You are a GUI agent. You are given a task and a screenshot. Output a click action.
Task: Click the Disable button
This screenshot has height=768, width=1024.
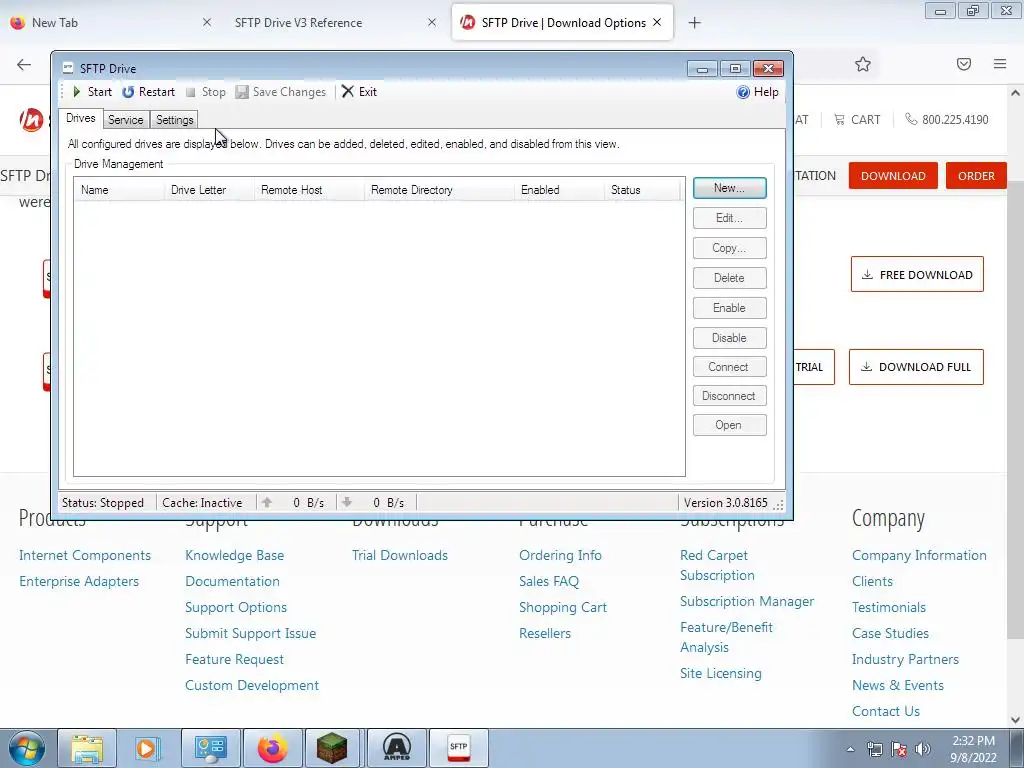(729, 338)
